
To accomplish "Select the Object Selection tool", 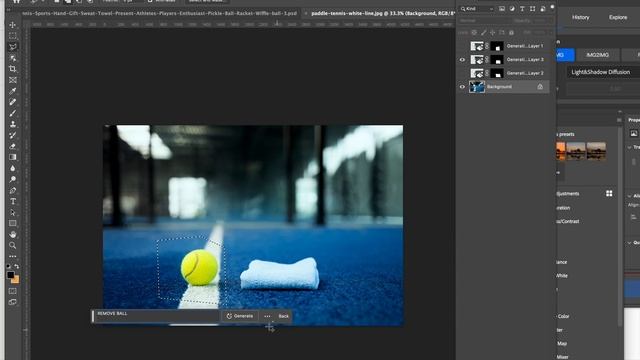I will 13,58.
